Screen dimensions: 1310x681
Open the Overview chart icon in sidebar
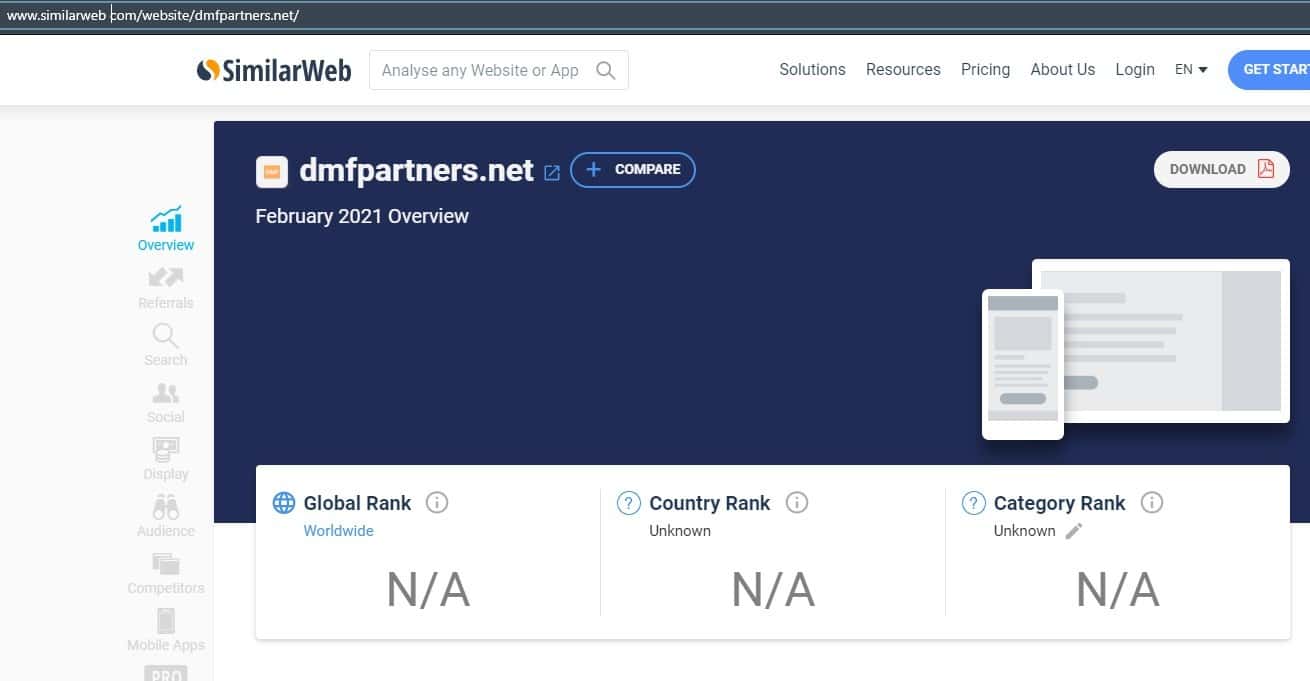point(166,219)
